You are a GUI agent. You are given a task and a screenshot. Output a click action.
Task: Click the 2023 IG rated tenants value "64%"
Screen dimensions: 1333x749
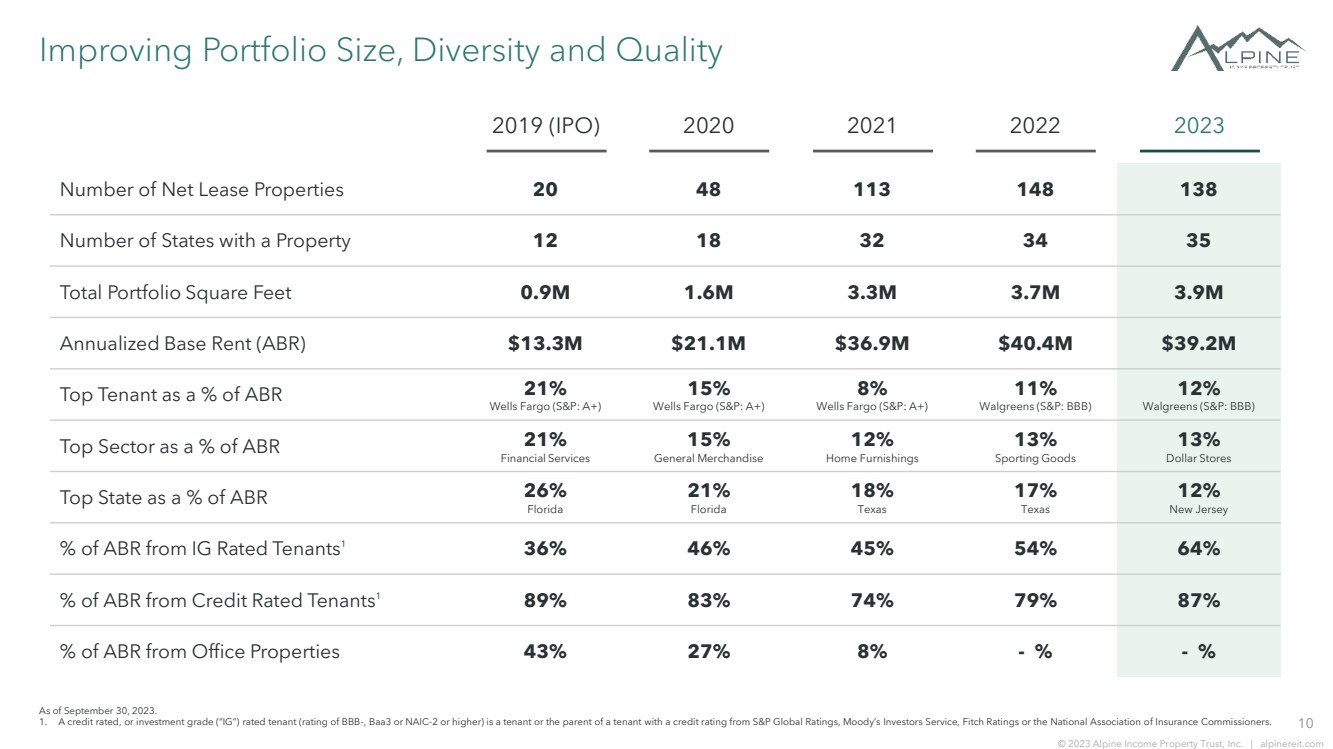pos(1198,548)
